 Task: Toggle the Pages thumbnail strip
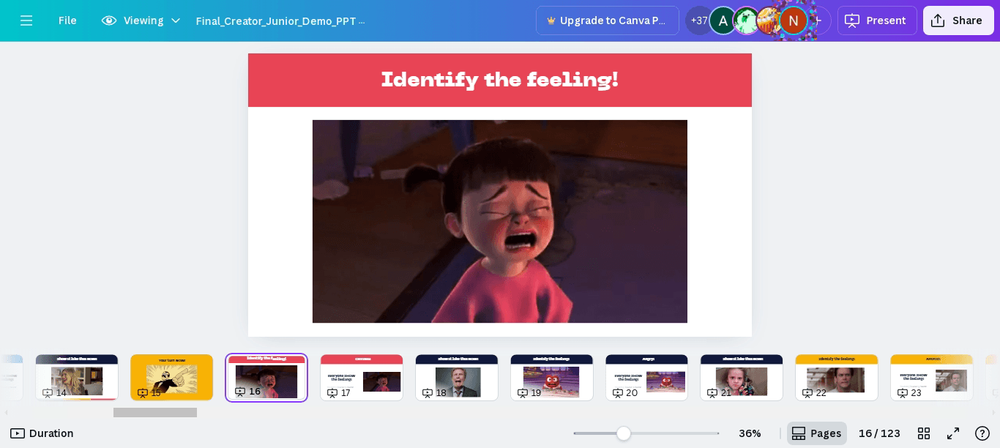[816, 433]
